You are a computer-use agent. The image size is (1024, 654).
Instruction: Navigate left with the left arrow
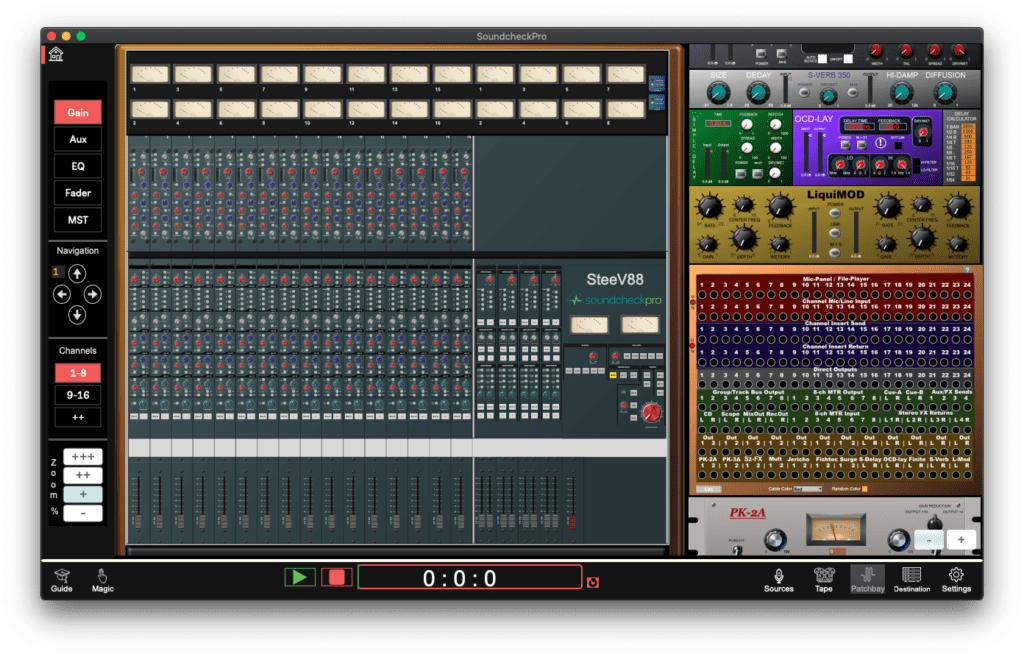pyautogui.click(x=62, y=295)
